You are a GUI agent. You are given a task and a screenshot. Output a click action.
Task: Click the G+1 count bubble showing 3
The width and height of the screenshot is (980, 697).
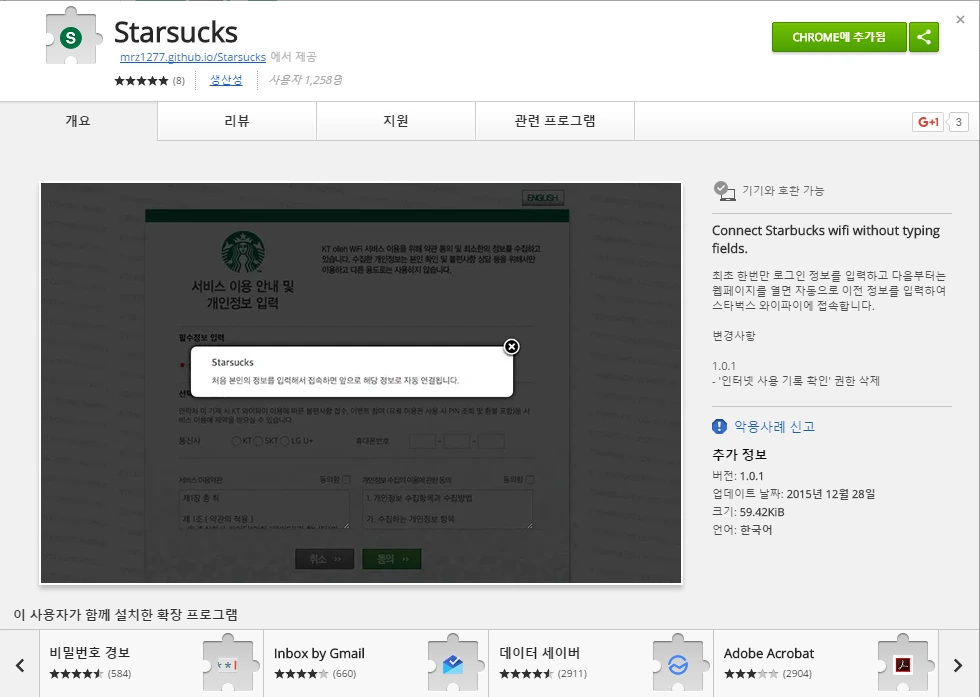[x=958, y=122]
